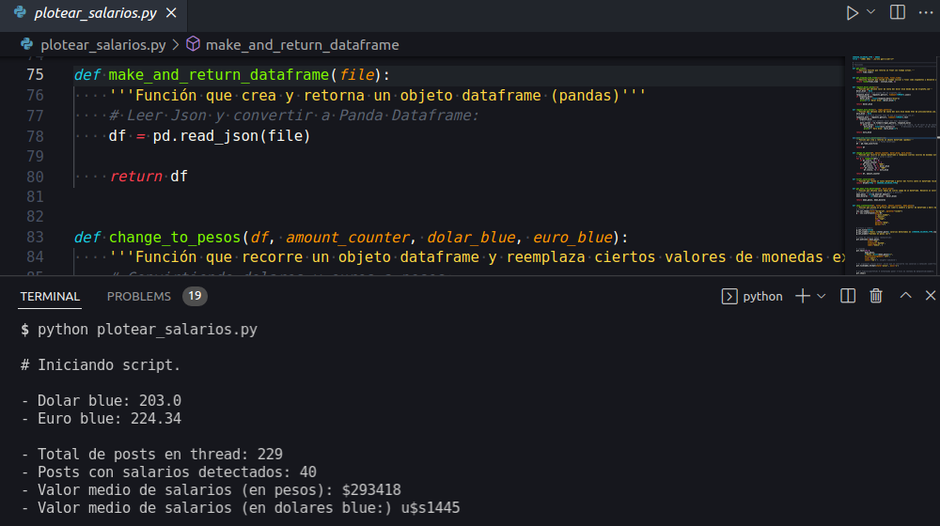Click pd.read_json(file) call on line 78
This screenshot has height=526, width=940.
(231, 136)
